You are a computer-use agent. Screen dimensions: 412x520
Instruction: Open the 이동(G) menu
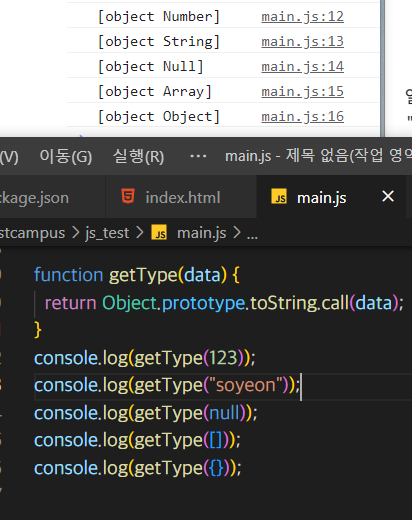click(x=66, y=156)
